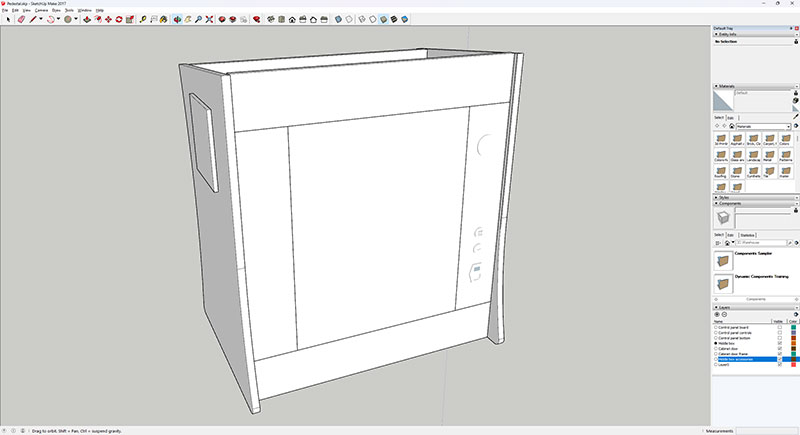
Task: Open the Colors materials folder
Action: (786, 139)
